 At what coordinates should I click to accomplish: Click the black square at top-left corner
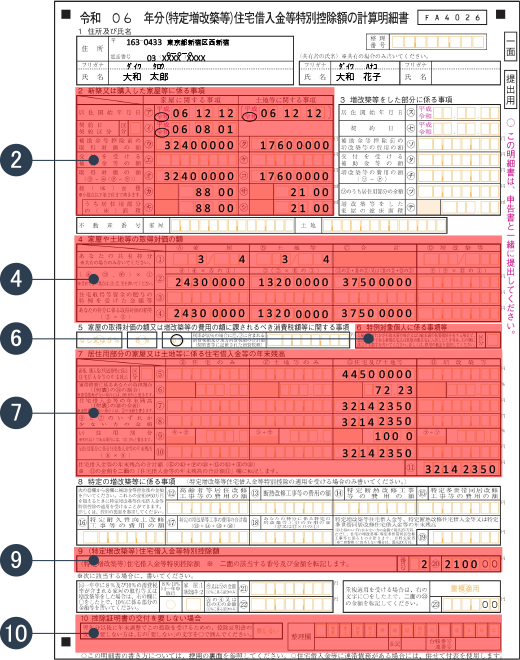point(66,15)
